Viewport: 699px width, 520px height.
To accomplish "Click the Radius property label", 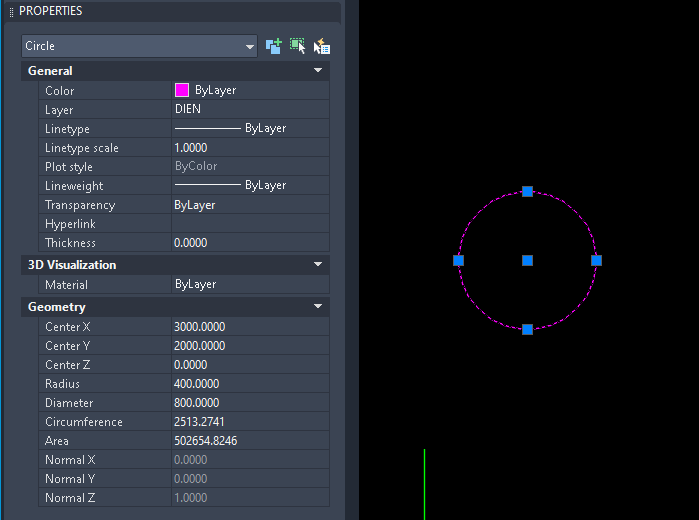I will click(x=62, y=384).
